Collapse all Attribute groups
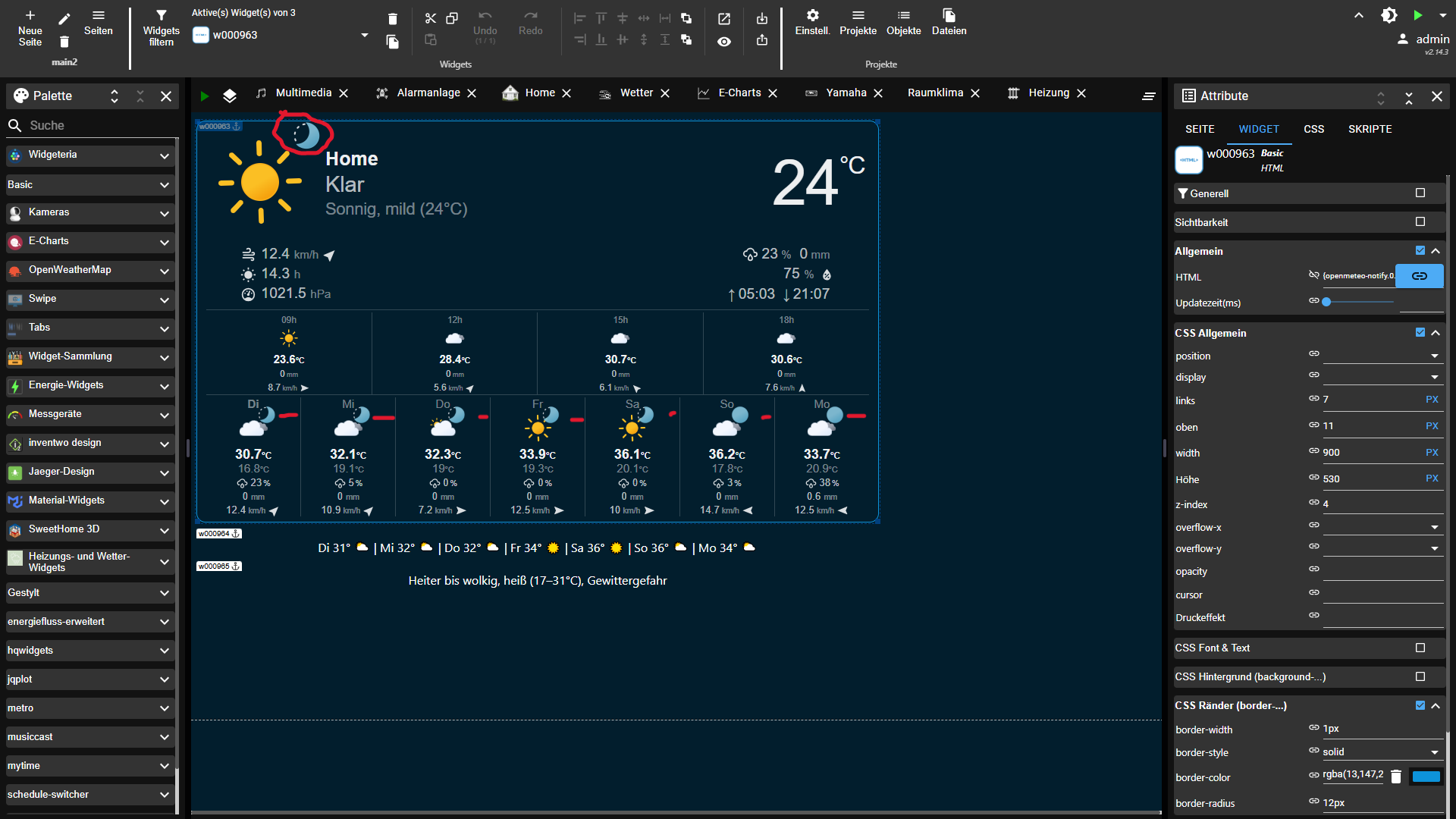 [1409, 97]
